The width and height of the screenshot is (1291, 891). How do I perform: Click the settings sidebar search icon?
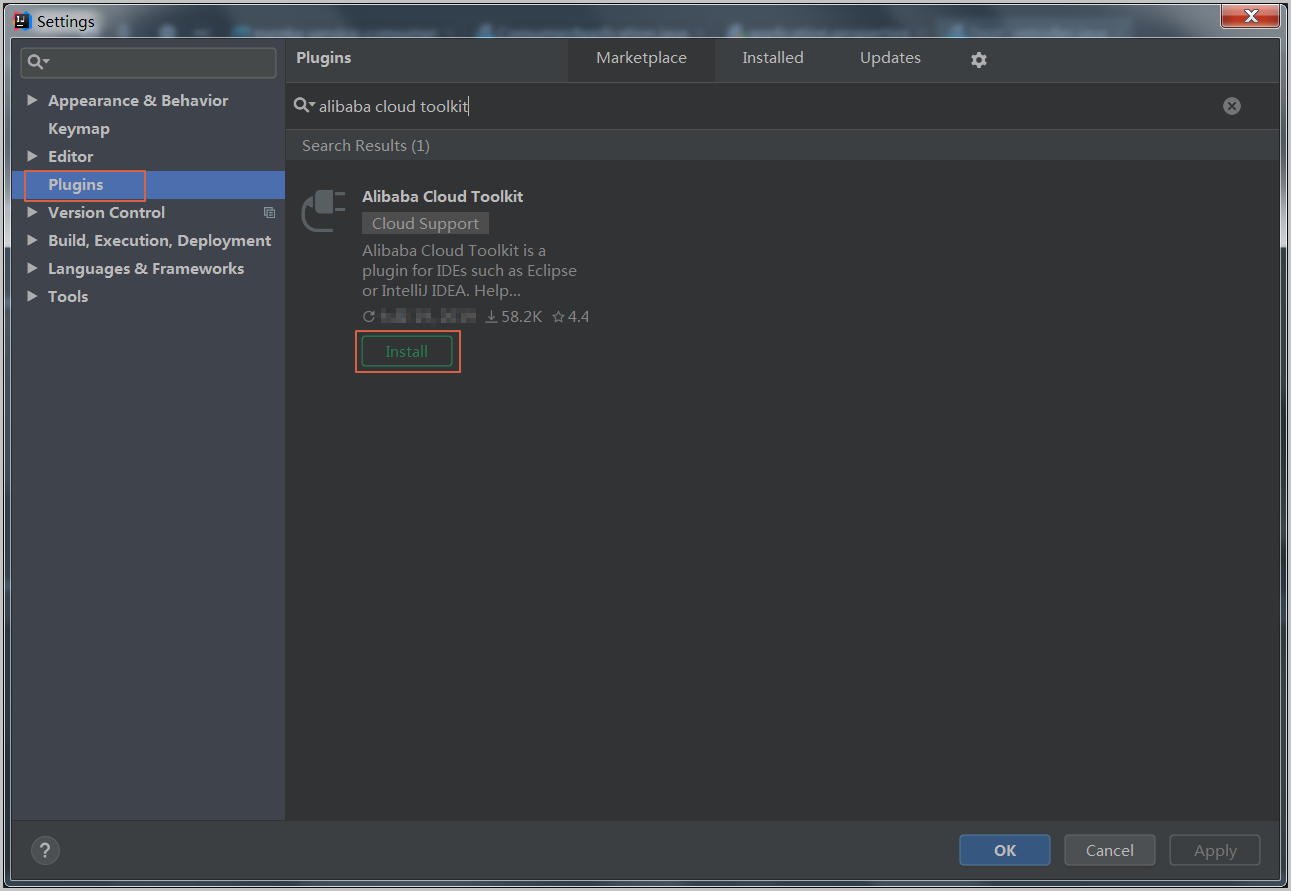[x=38, y=62]
